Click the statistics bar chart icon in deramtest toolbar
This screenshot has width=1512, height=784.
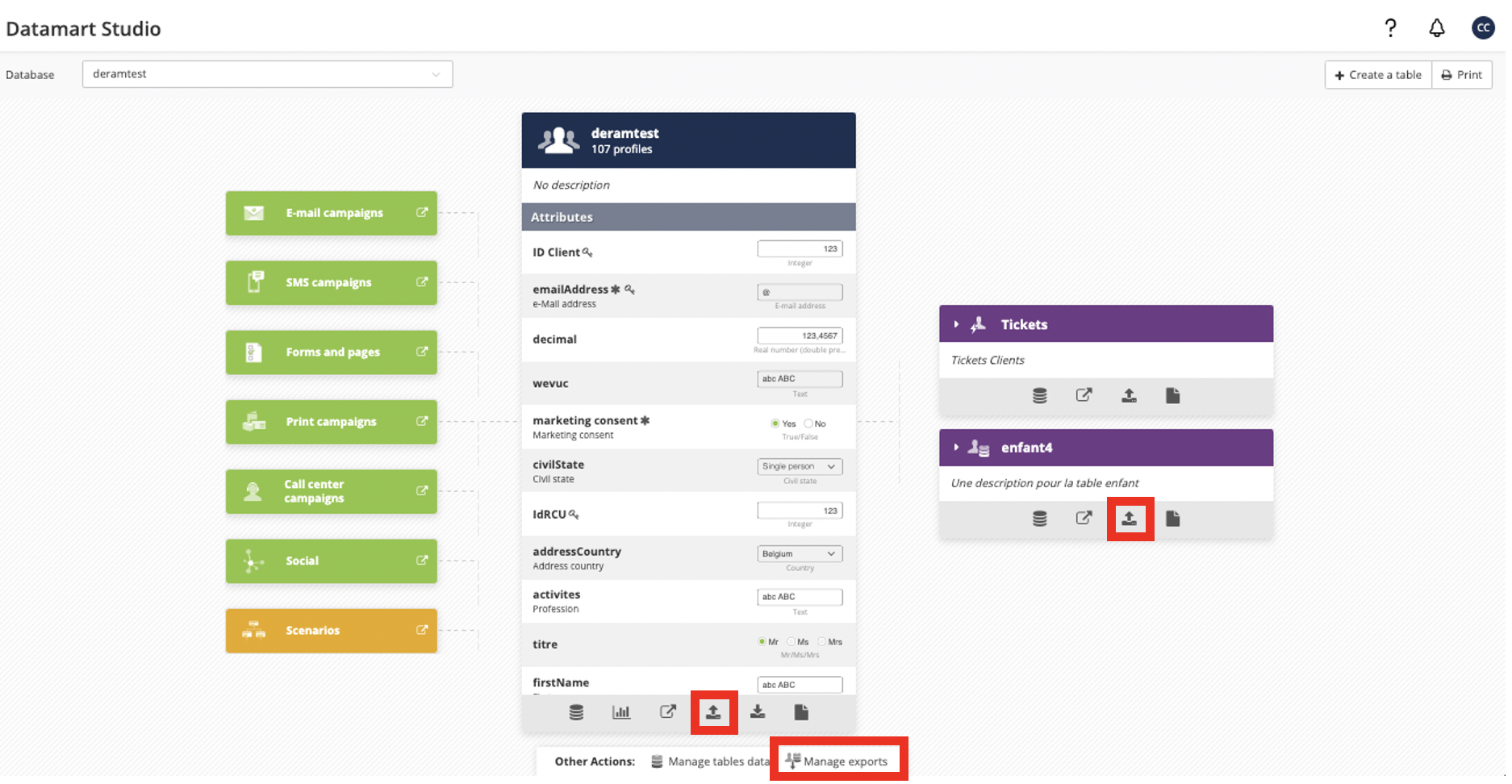(x=621, y=712)
